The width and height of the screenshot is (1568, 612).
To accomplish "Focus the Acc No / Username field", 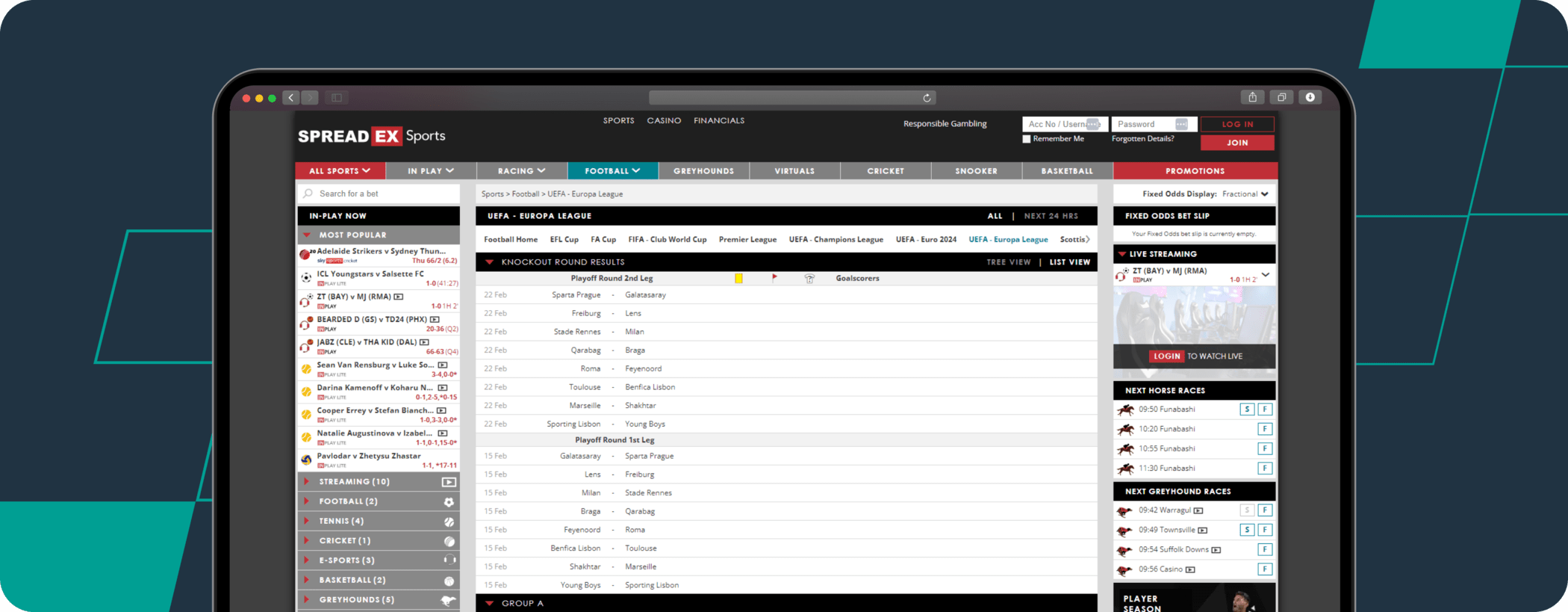I will tap(1065, 124).
